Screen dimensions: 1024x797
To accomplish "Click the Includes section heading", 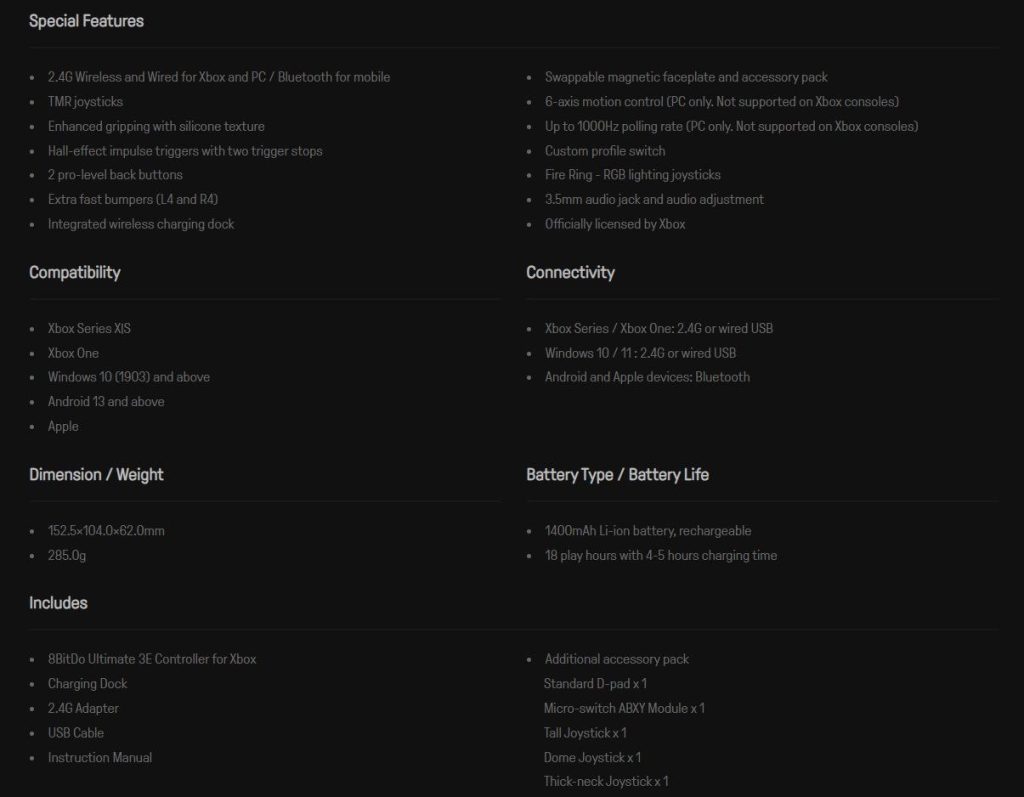I will pos(58,603).
